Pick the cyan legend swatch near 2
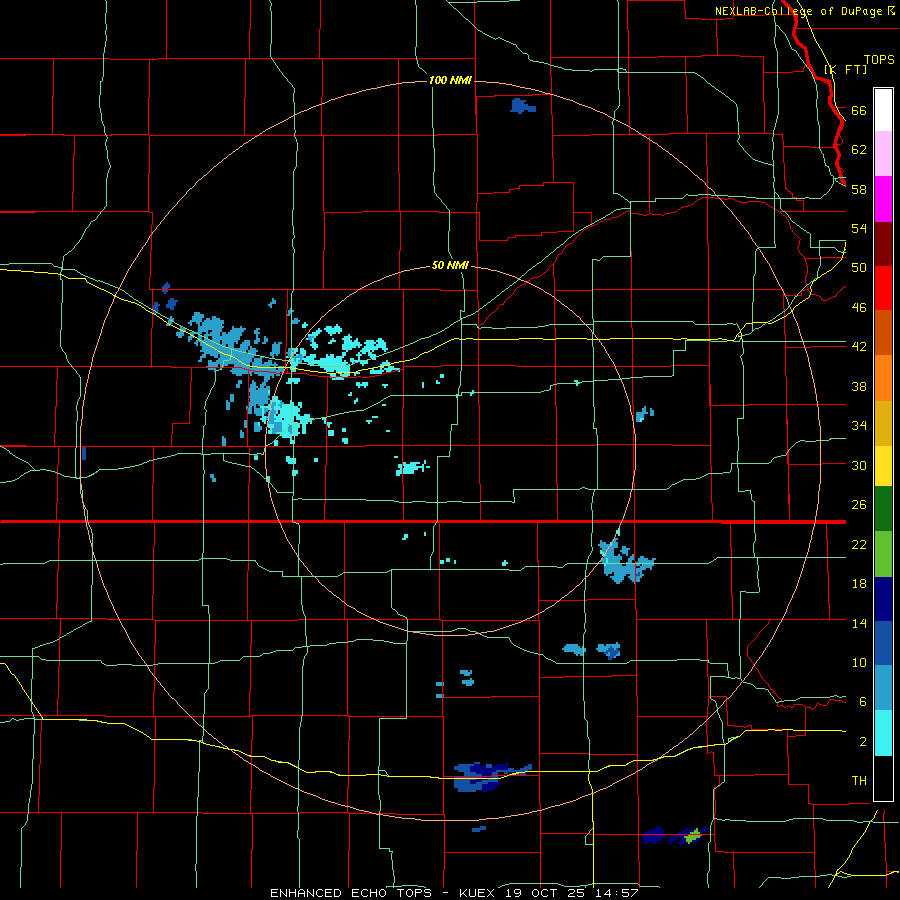The image size is (900, 900). point(883,733)
